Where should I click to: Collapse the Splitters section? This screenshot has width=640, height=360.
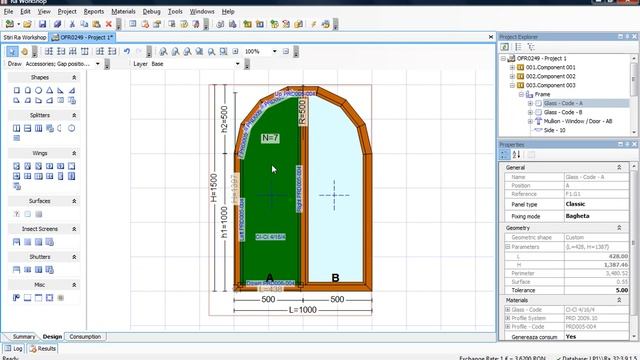coord(74,116)
